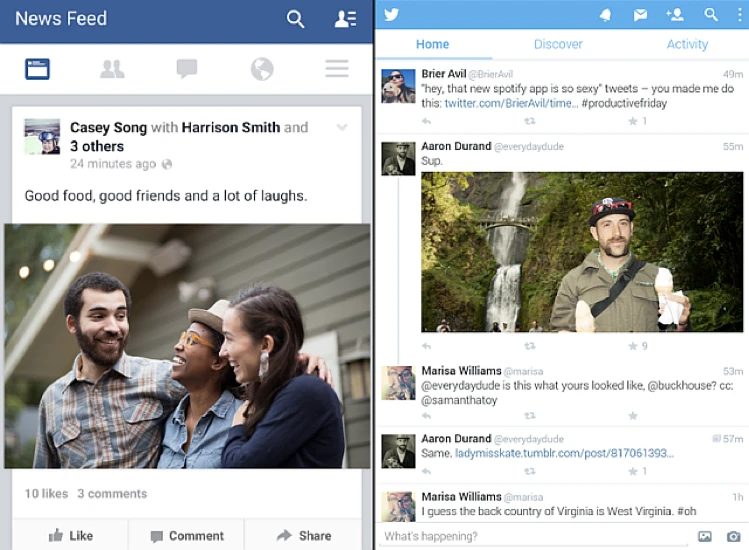The image size is (749, 550).
Task: Click Twitter add people icon
Action: [675, 15]
